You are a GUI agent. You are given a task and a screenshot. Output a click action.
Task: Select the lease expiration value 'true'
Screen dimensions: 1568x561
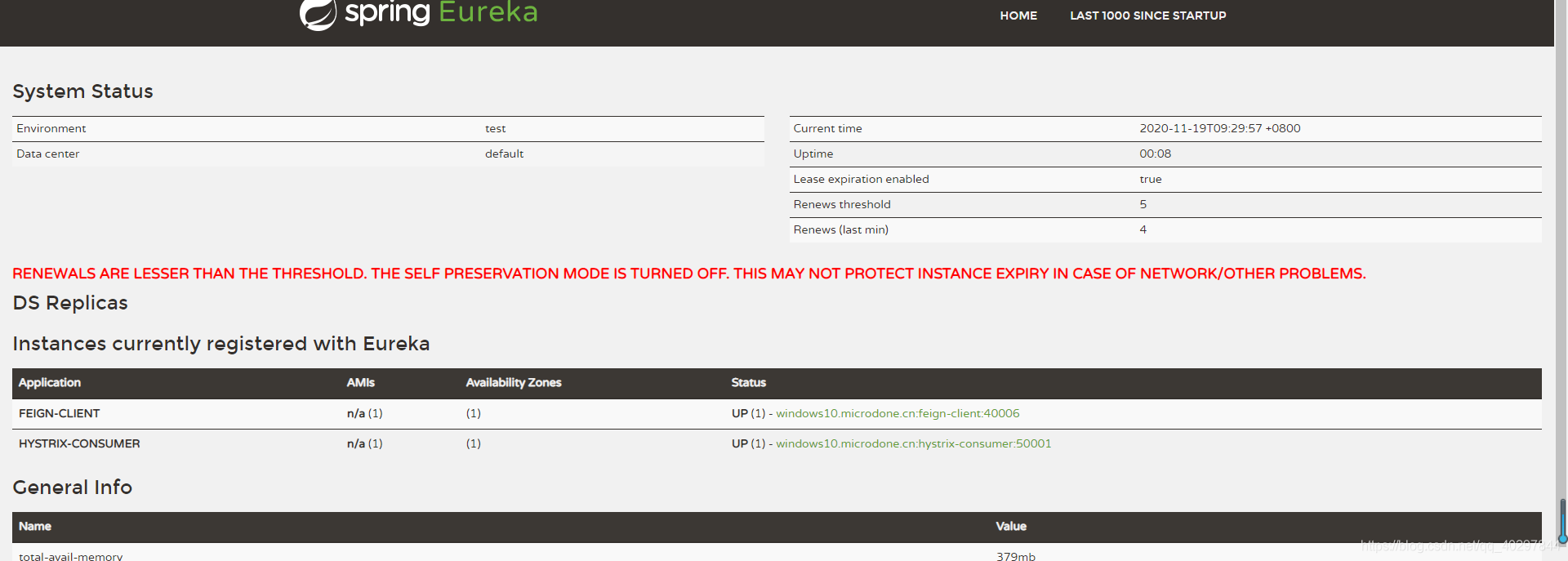(x=1150, y=179)
